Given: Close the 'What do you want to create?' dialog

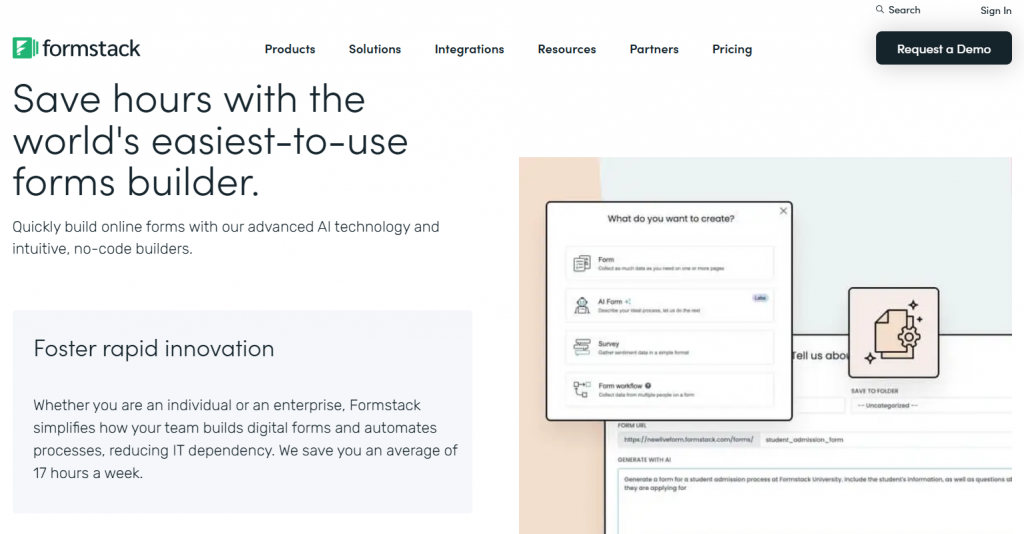Looking at the screenshot, I should point(783,211).
